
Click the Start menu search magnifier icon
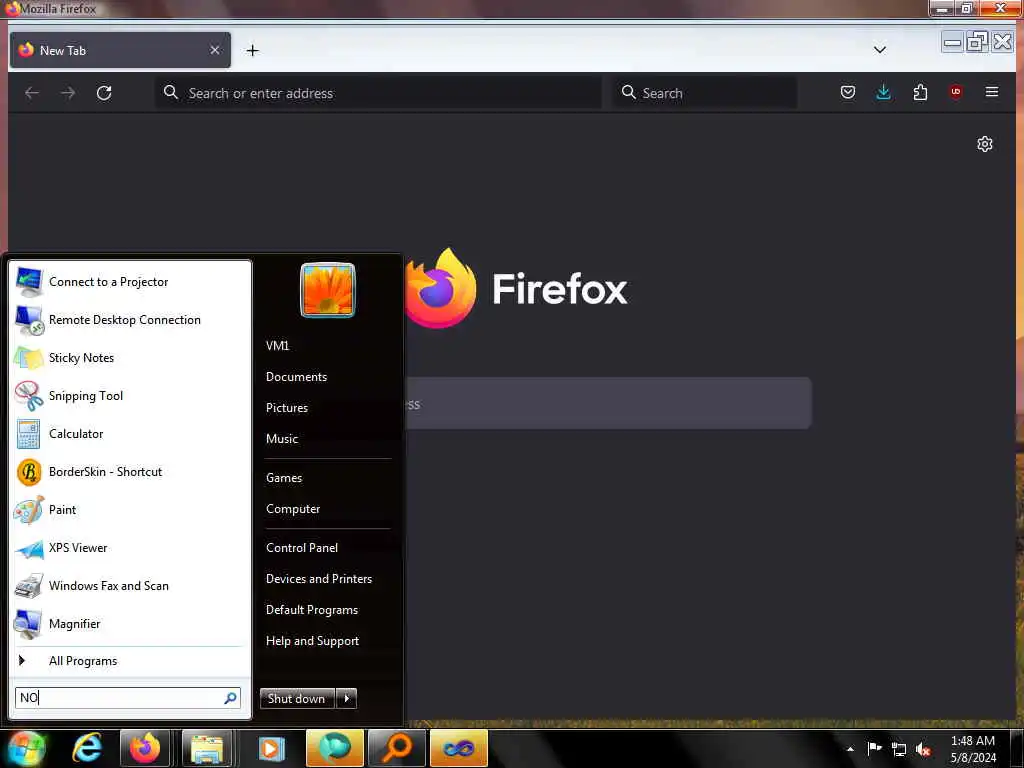(231, 698)
